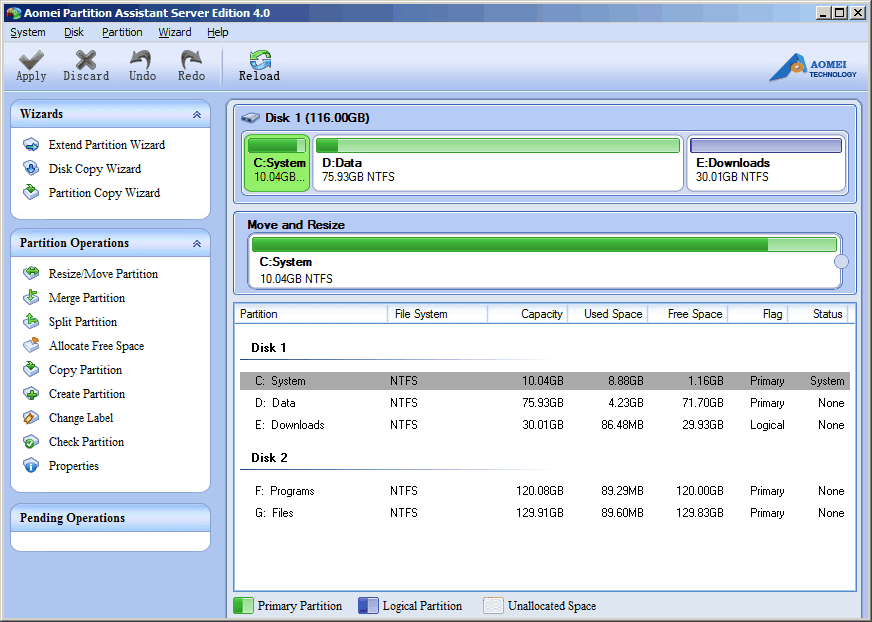Click Resize/Move Partition link
The width and height of the screenshot is (872, 622).
[x=103, y=274]
